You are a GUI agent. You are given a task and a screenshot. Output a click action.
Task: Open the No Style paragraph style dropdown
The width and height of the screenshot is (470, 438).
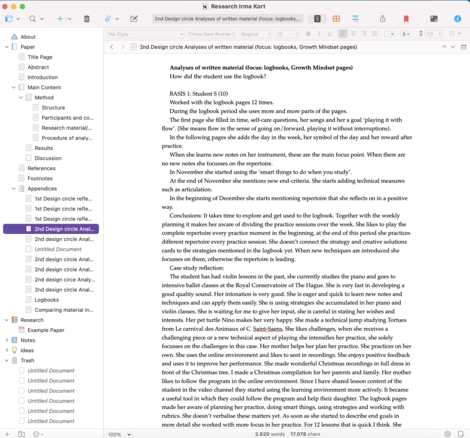(146, 34)
